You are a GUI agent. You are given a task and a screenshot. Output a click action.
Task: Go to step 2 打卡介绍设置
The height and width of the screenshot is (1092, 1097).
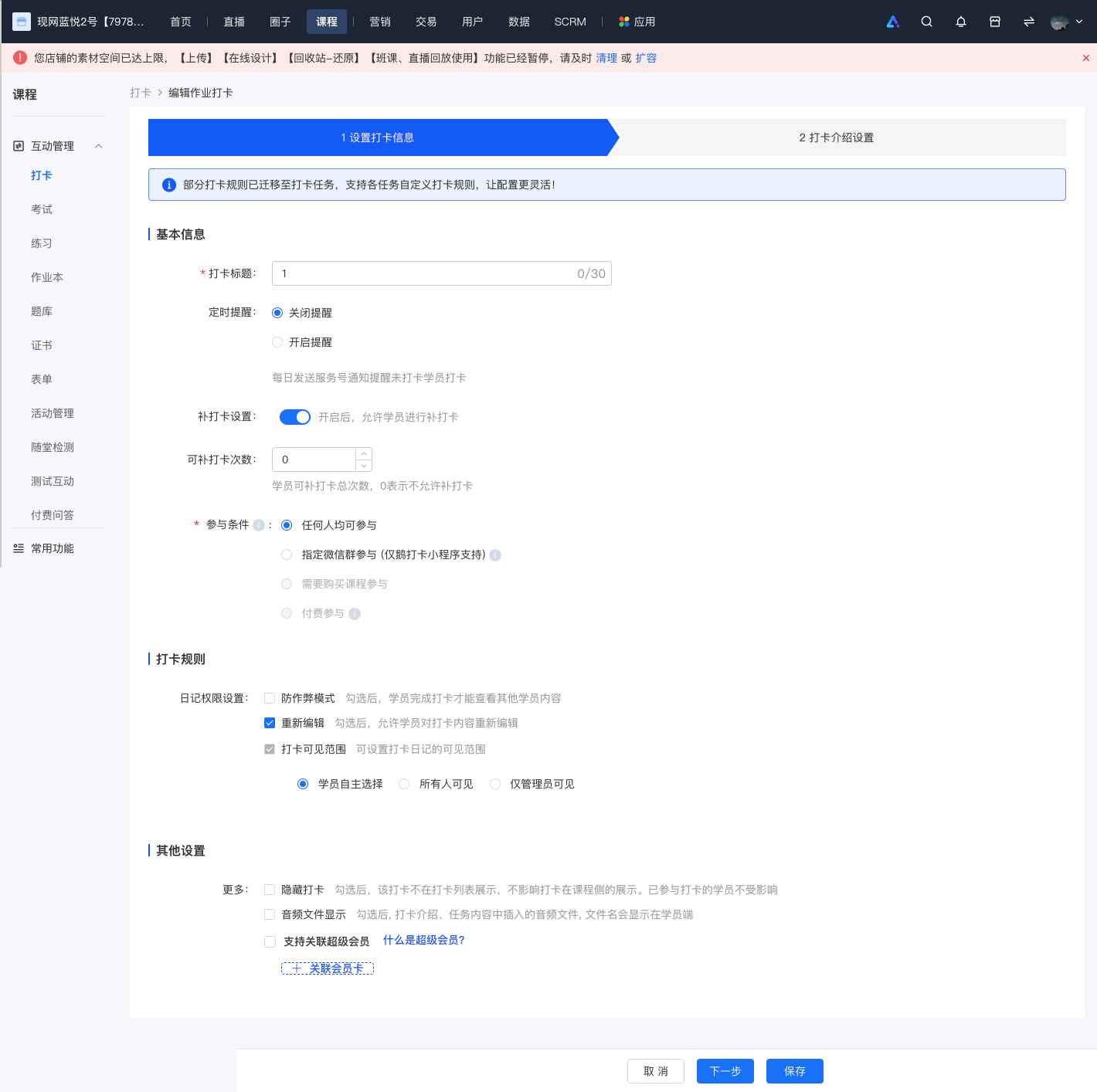coord(837,137)
